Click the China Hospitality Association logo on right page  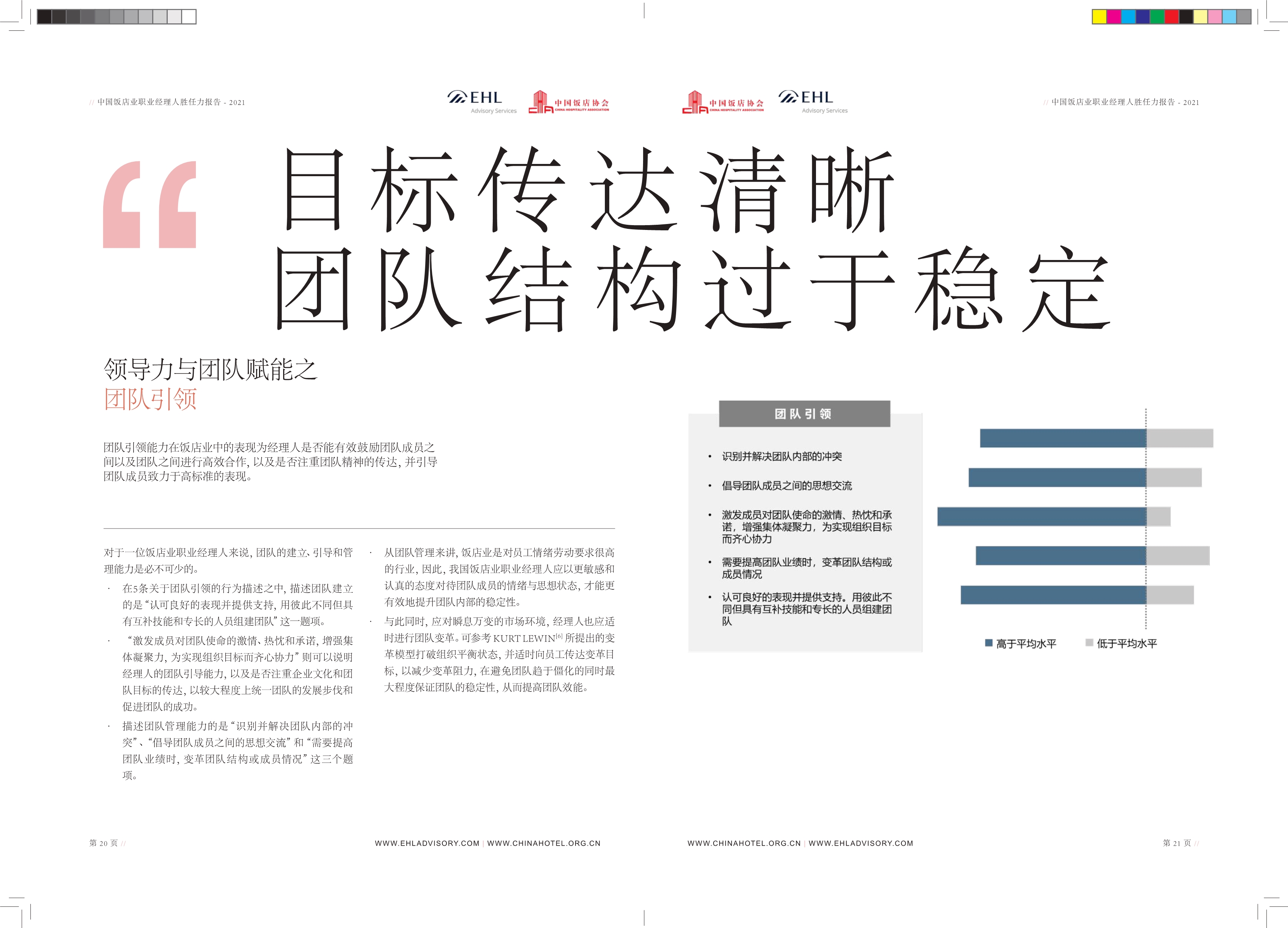click(x=722, y=103)
